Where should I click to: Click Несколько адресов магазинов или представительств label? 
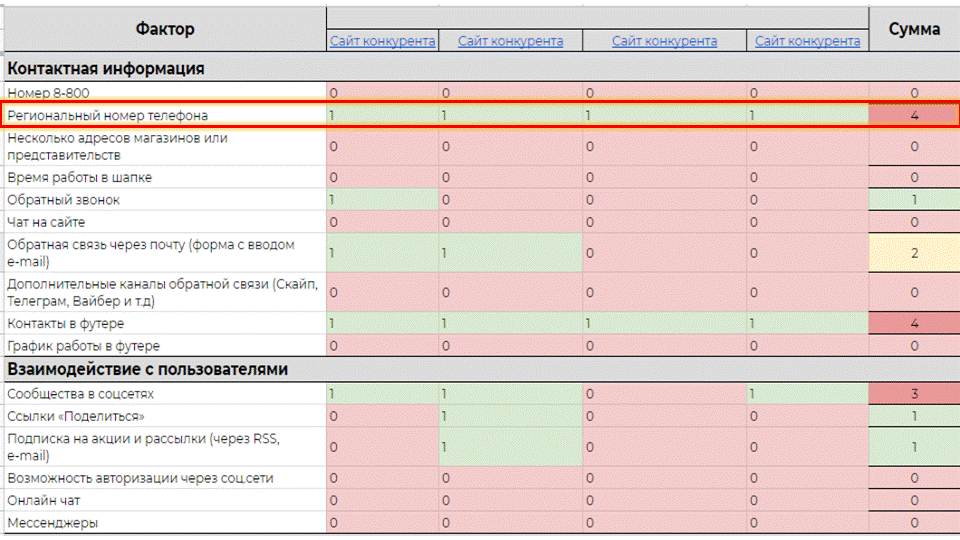118,147
